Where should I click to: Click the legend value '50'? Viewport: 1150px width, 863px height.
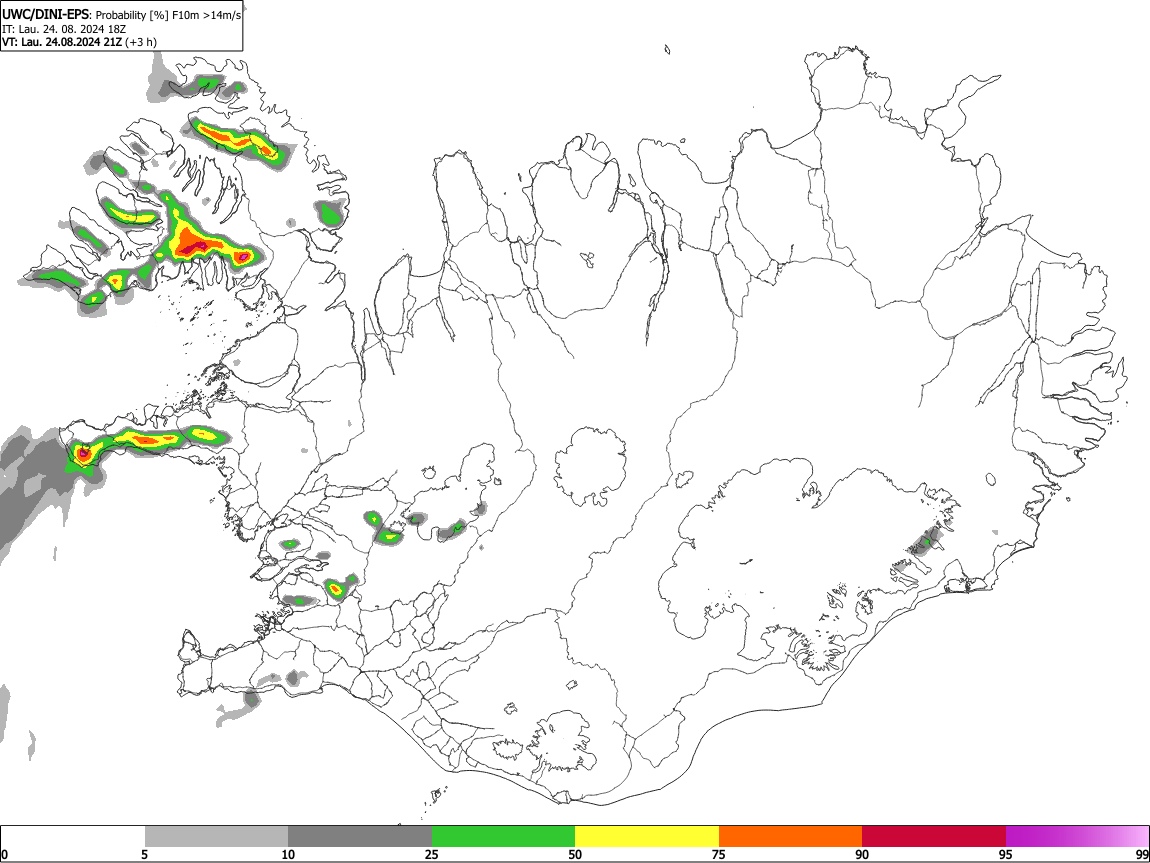[x=575, y=855]
